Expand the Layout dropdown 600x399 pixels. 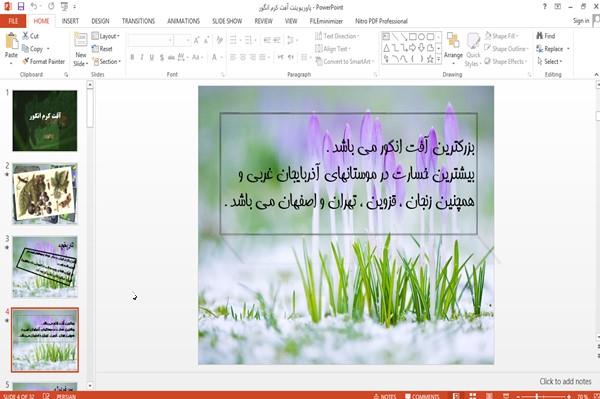(x=106, y=36)
